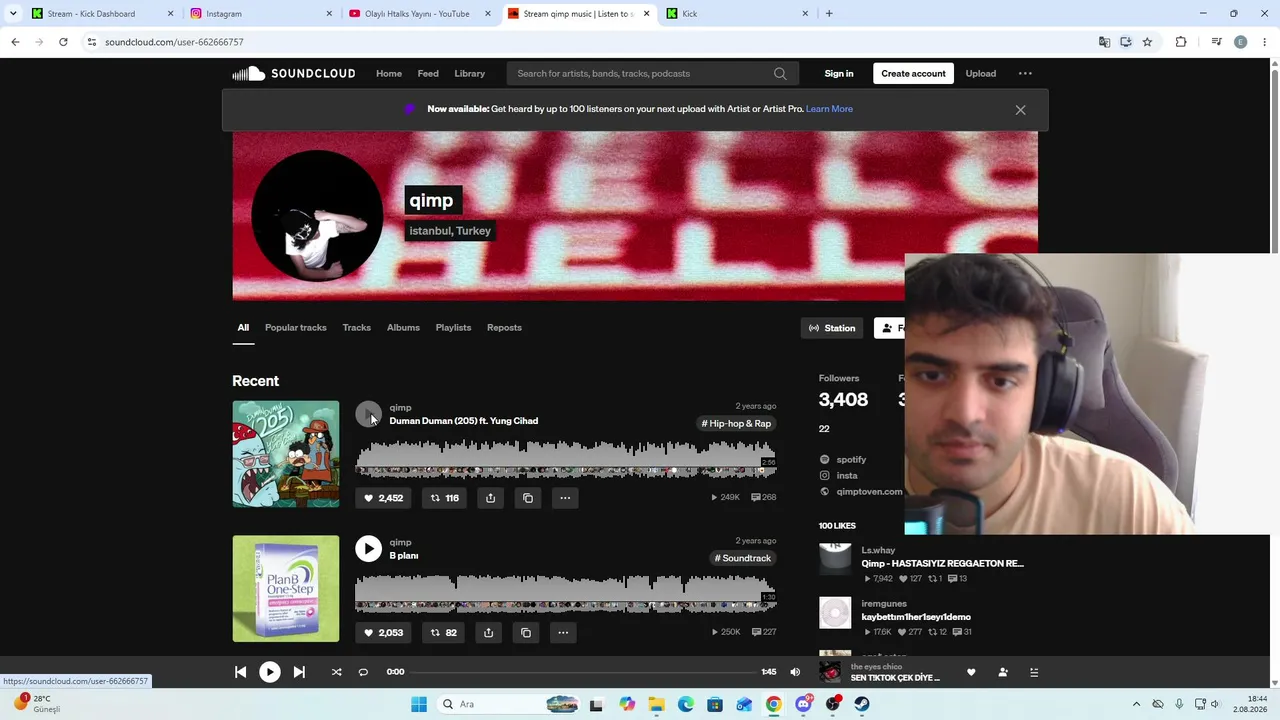The width and height of the screenshot is (1280, 720).
Task: Click the player progress bar
Action: tap(585, 672)
